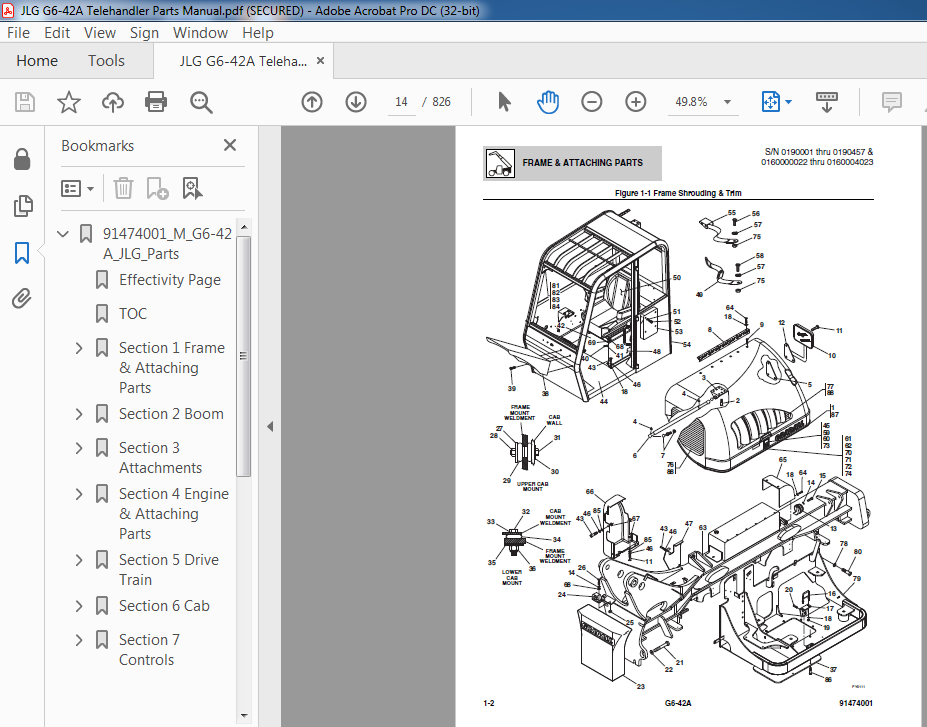
Task: Click the scrolling mode keyboard icon
Action: tap(826, 102)
